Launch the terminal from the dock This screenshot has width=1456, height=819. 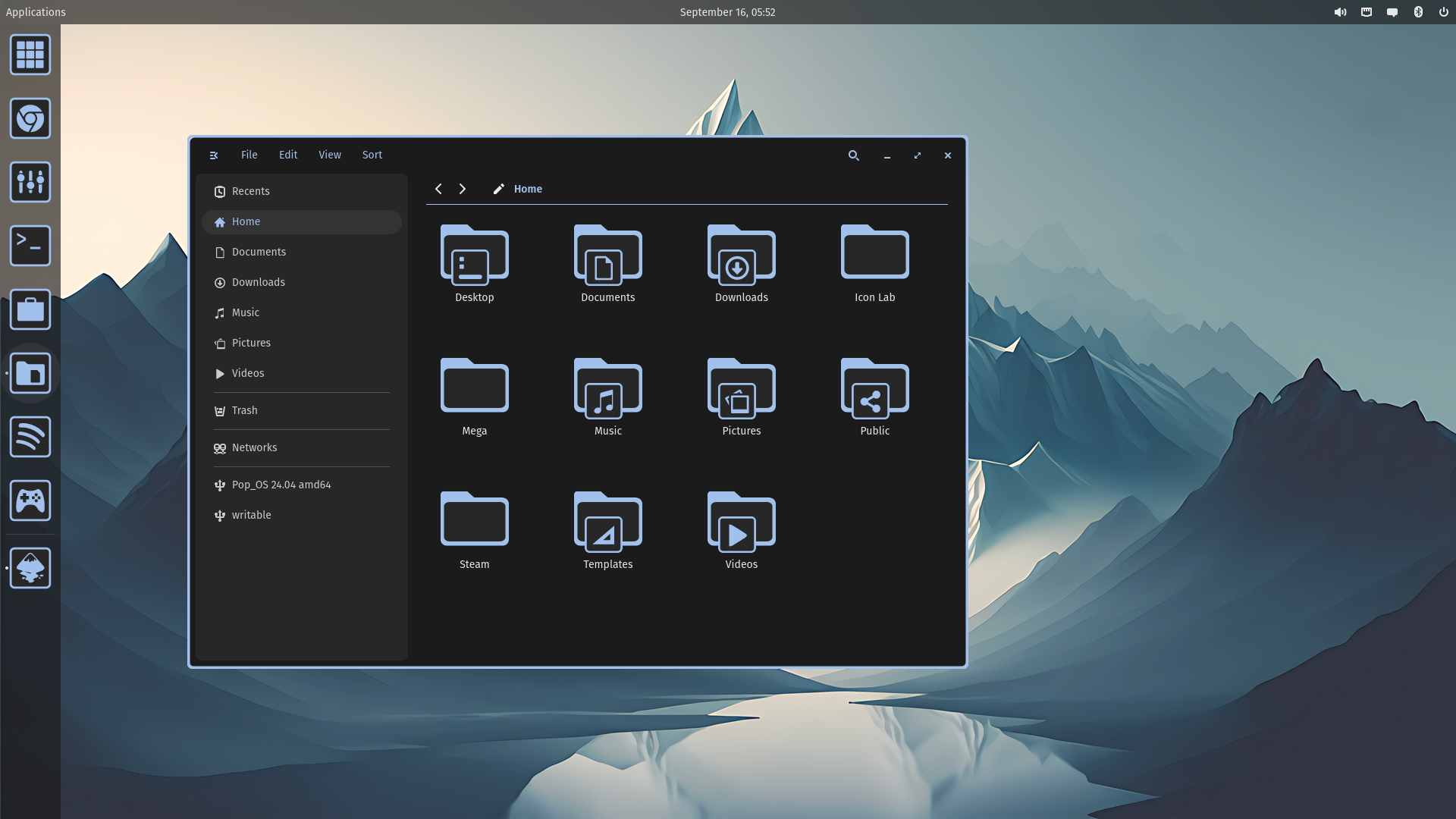[30, 246]
